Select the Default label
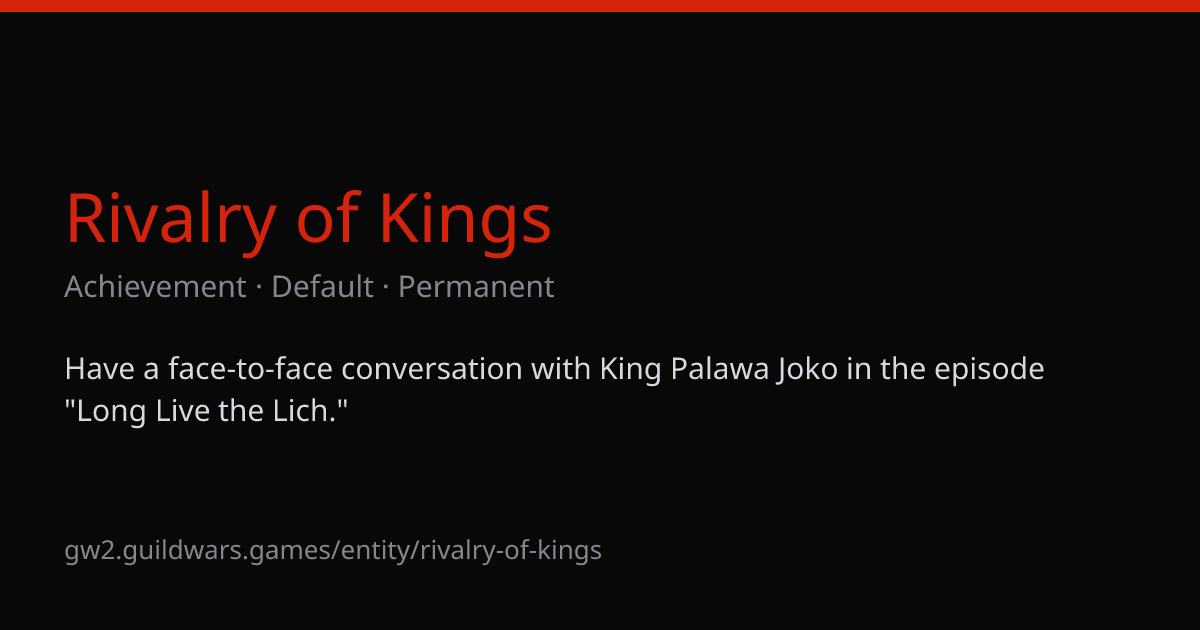This screenshot has height=630, width=1200. [322, 287]
